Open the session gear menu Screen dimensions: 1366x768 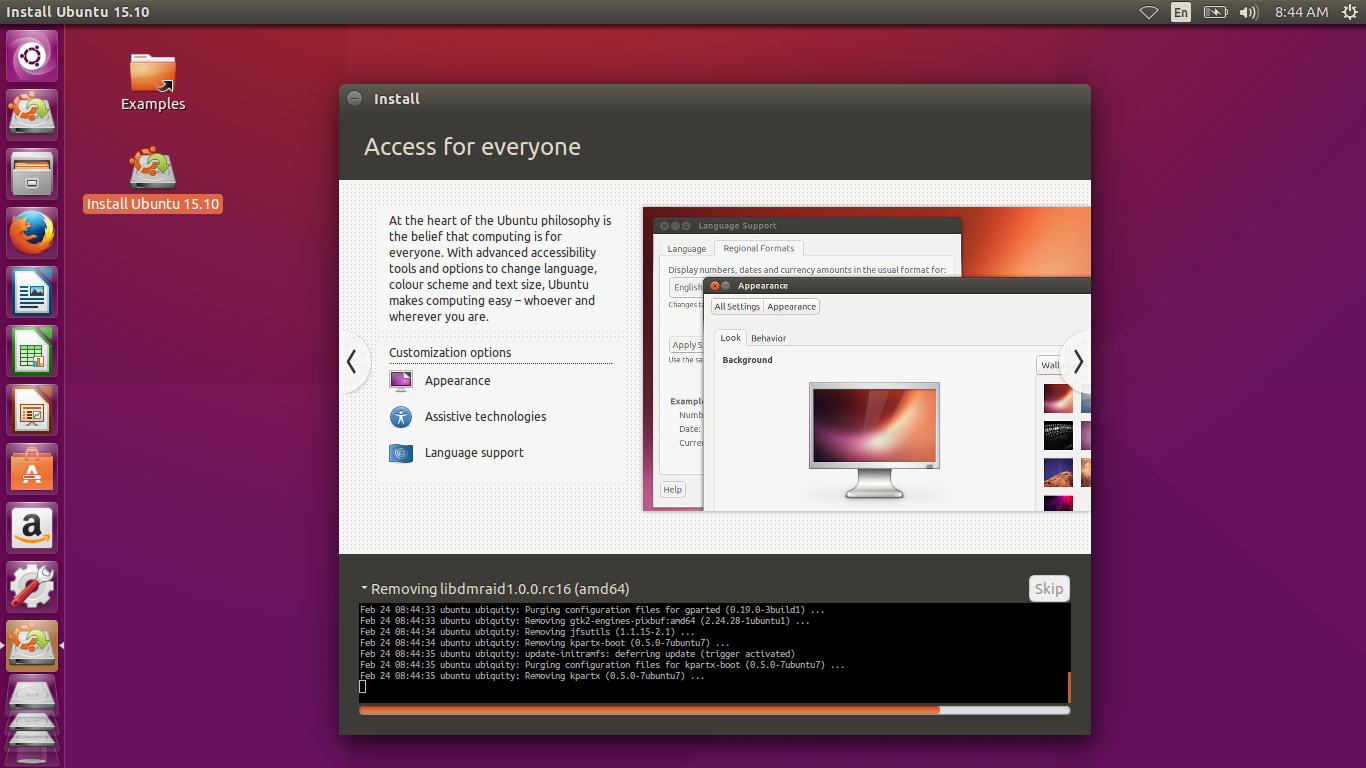point(1351,12)
